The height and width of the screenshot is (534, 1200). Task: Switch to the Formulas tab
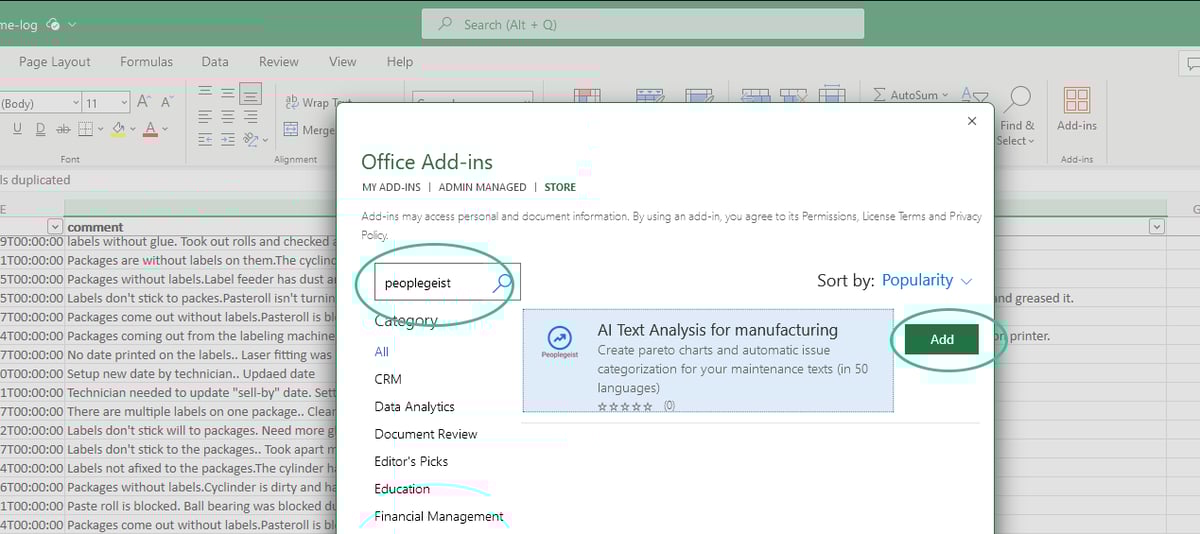coord(146,62)
